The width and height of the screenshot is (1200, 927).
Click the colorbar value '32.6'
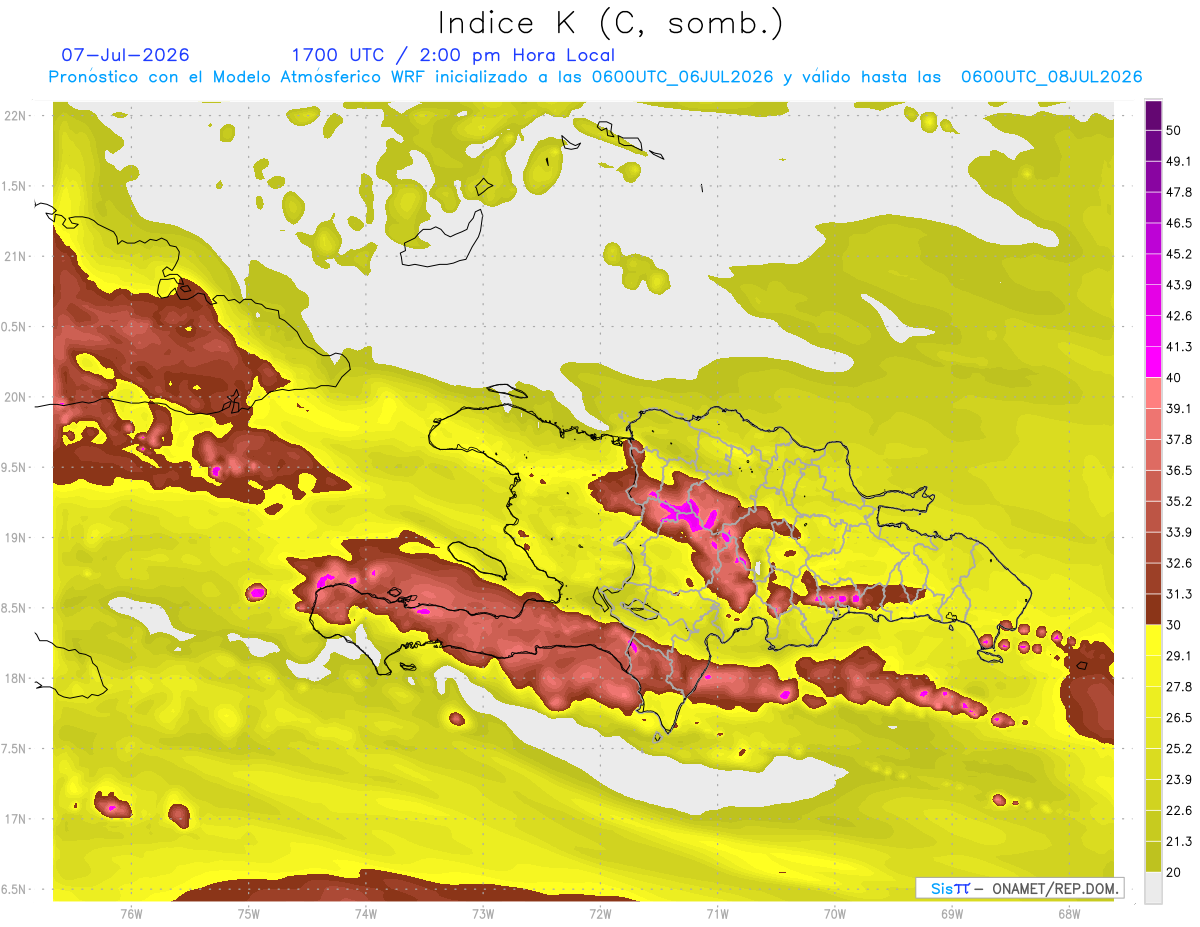click(x=1178, y=563)
